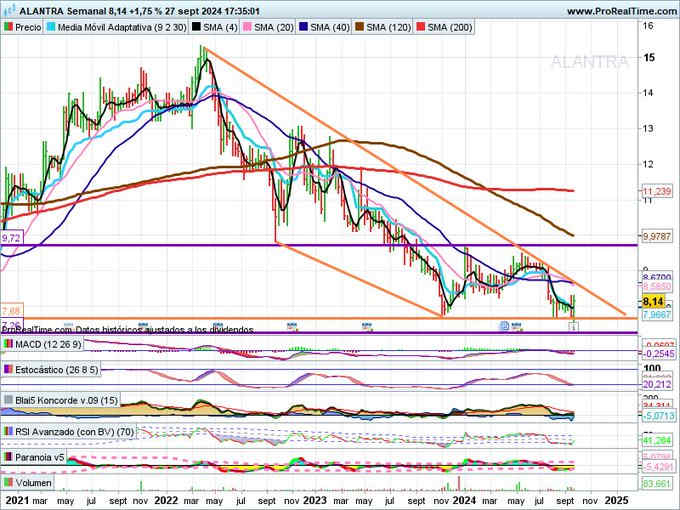
Task: Open the RSI Avanzado (con BV) label
Action: (x=74, y=432)
